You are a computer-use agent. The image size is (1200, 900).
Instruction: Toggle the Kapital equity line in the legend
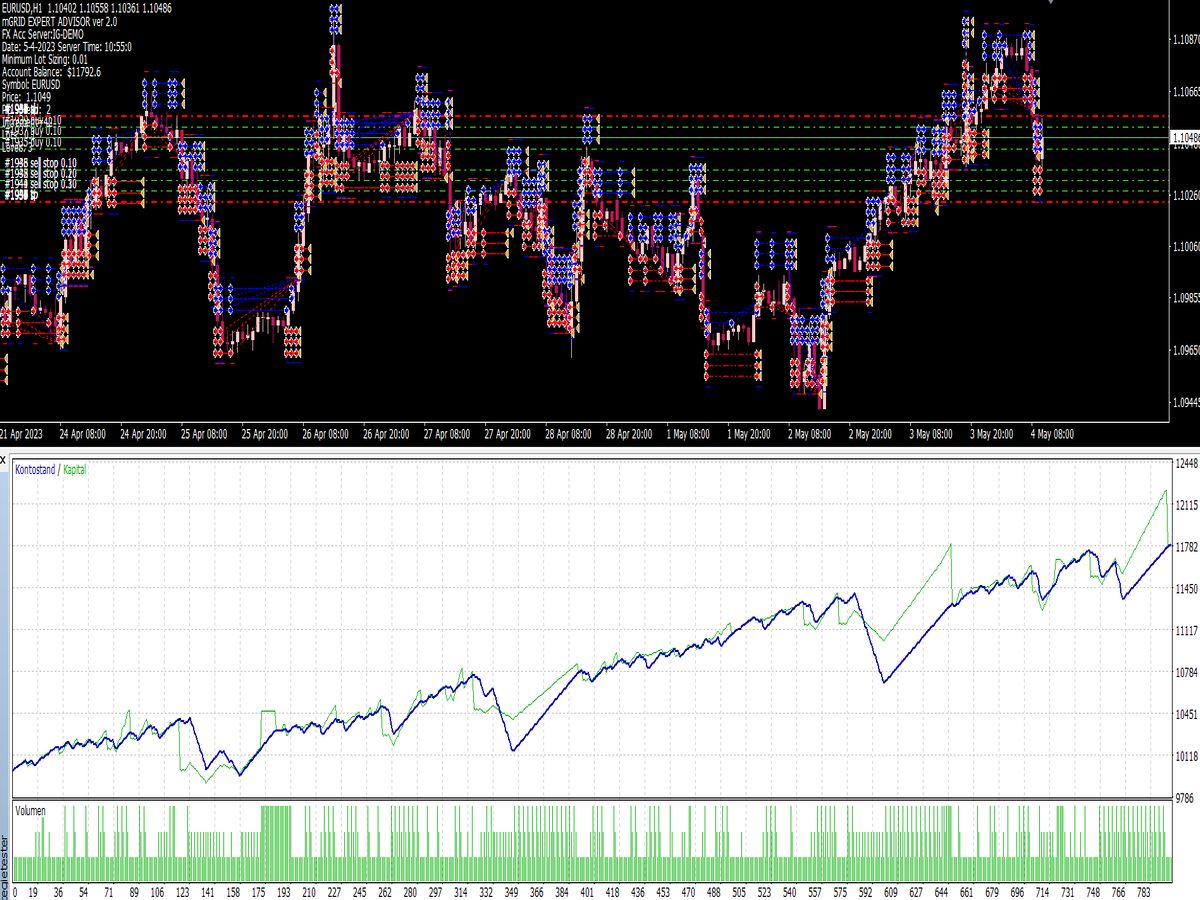(x=77, y=467)
